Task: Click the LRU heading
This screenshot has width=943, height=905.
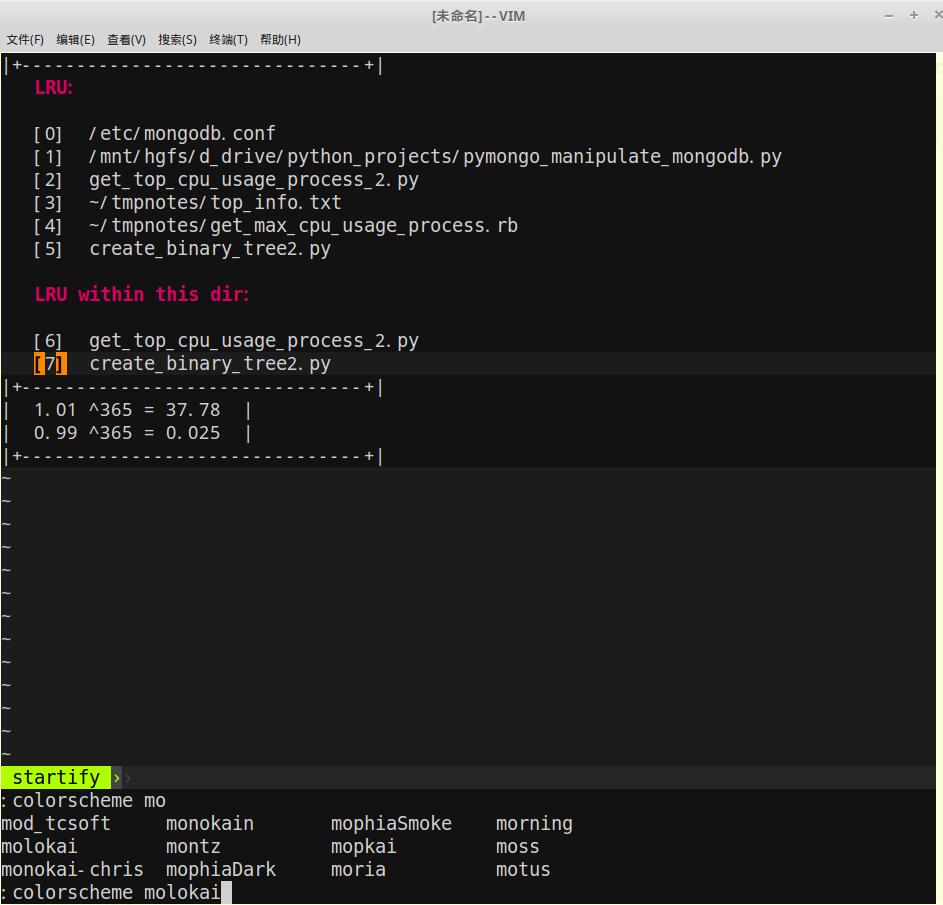Action: point(54,88)
